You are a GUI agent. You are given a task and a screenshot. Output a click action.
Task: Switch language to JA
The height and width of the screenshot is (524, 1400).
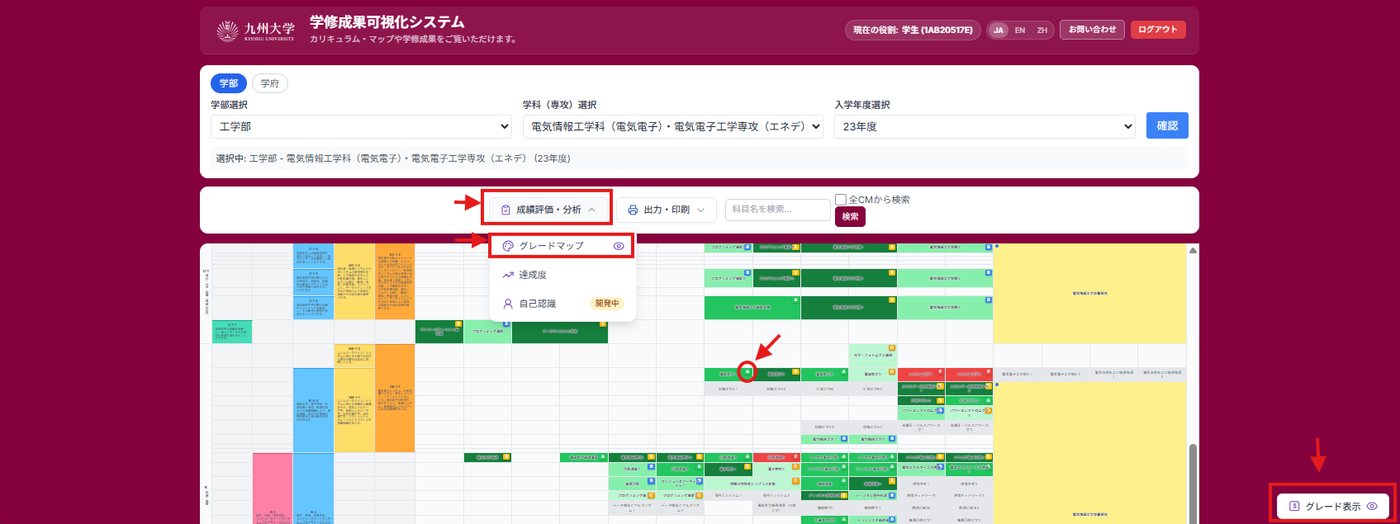(x=998, y=30)
